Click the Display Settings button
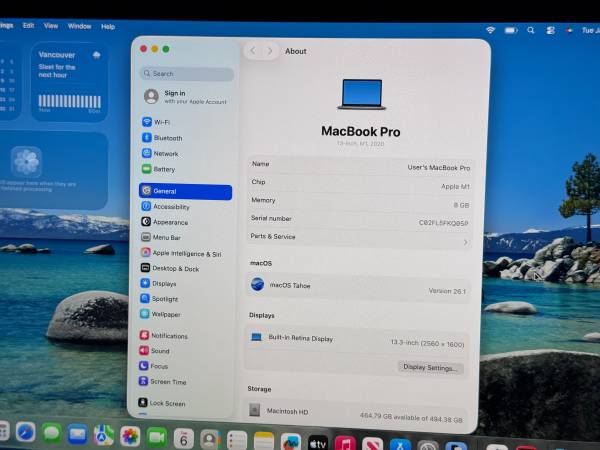The height and width of the screenshot is (450, 600). pyautogui.click(x=431, y=367)
